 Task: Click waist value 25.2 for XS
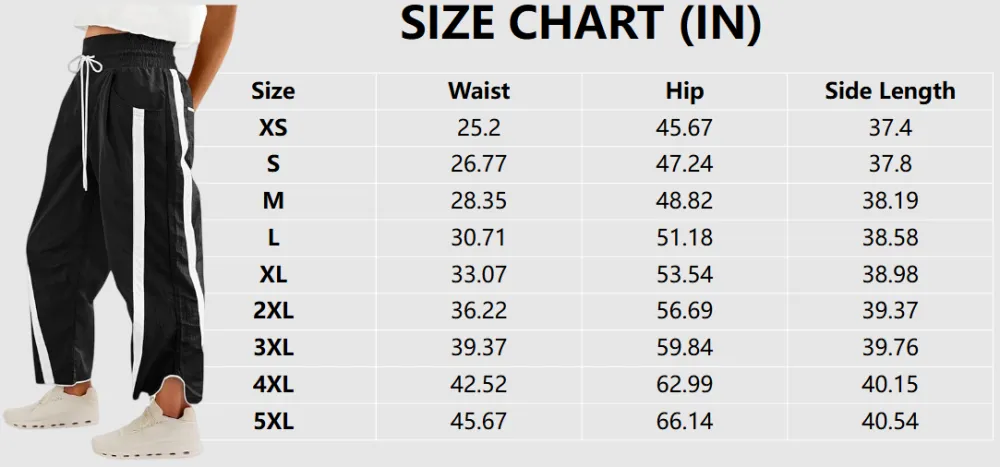pos(479,128)
